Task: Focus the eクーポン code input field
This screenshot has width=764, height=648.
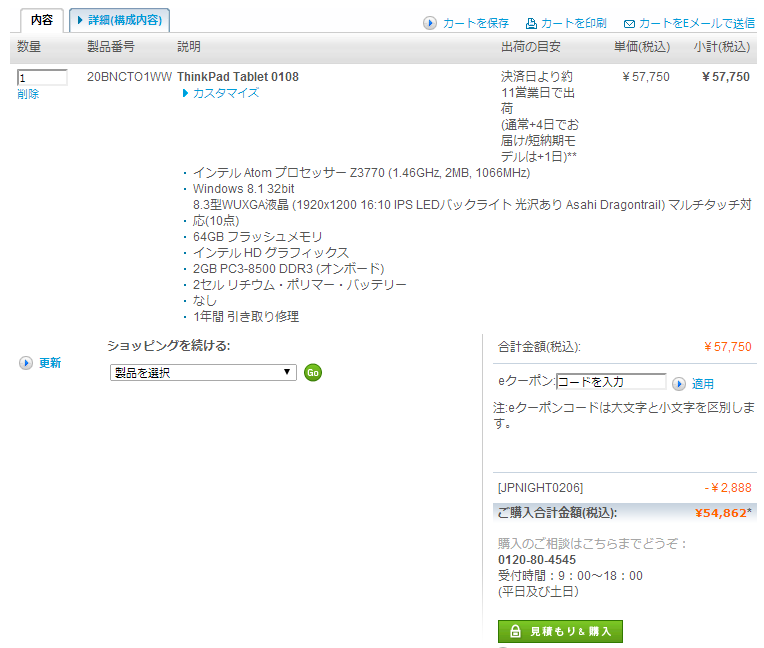Action: (x=610, y=382)
